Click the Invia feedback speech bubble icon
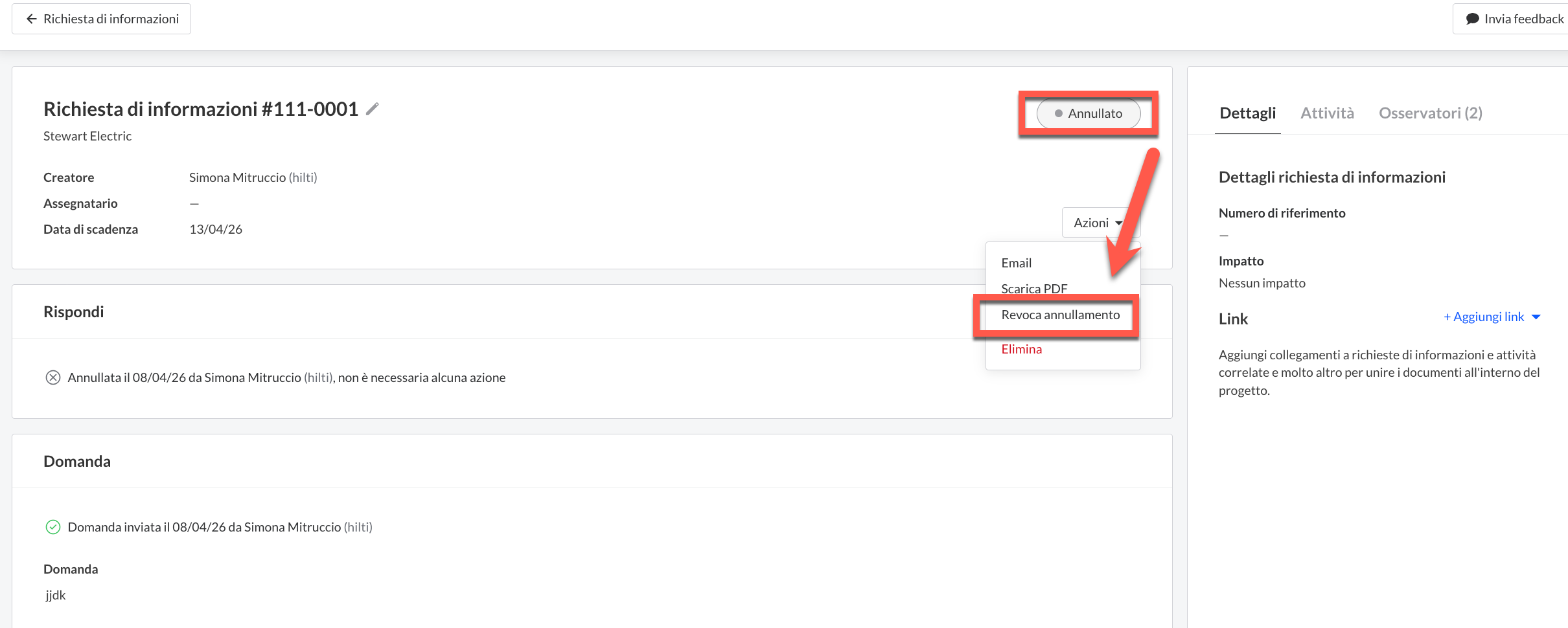Screen dimensions: 1568x628 tap(1472, 19)
